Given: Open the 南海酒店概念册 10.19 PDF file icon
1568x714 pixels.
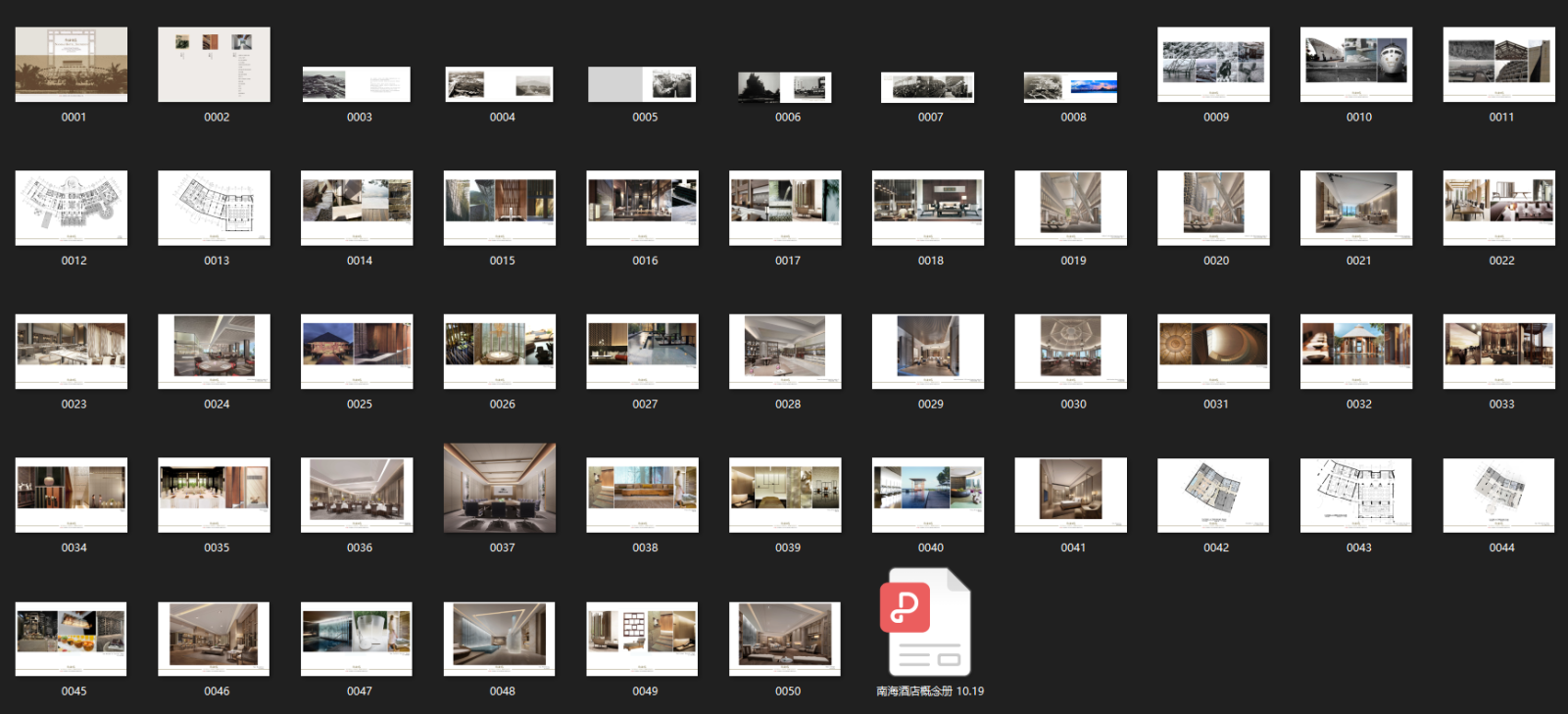Looking at the screenshot, I should (x=926, y=623).
